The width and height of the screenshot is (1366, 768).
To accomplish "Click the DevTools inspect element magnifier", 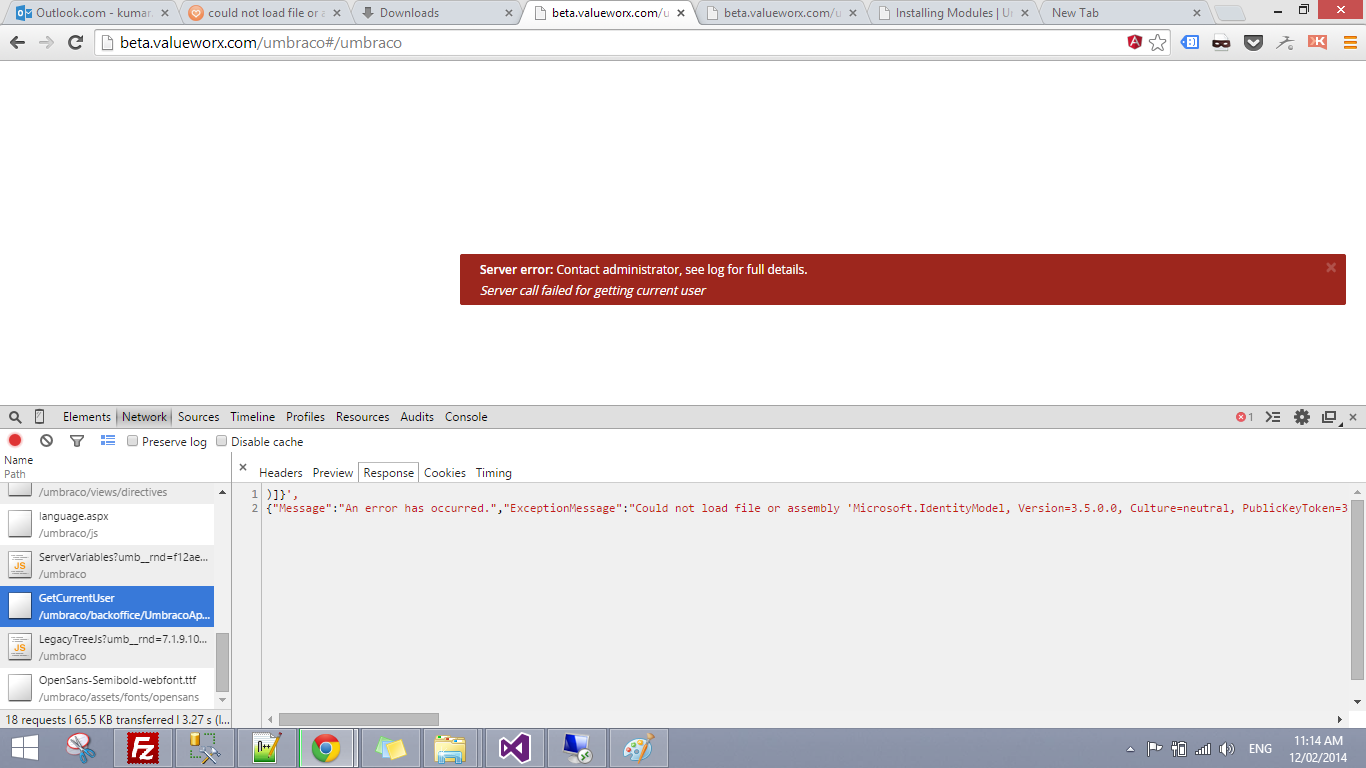I will 15,417.
